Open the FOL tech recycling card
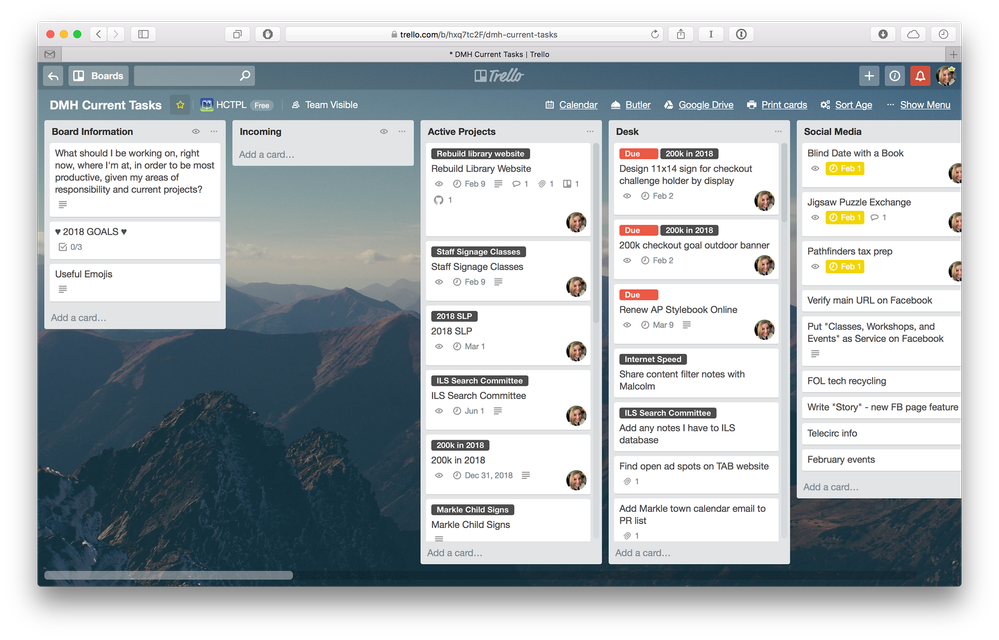999x640 pixels. tap(881, 381)
